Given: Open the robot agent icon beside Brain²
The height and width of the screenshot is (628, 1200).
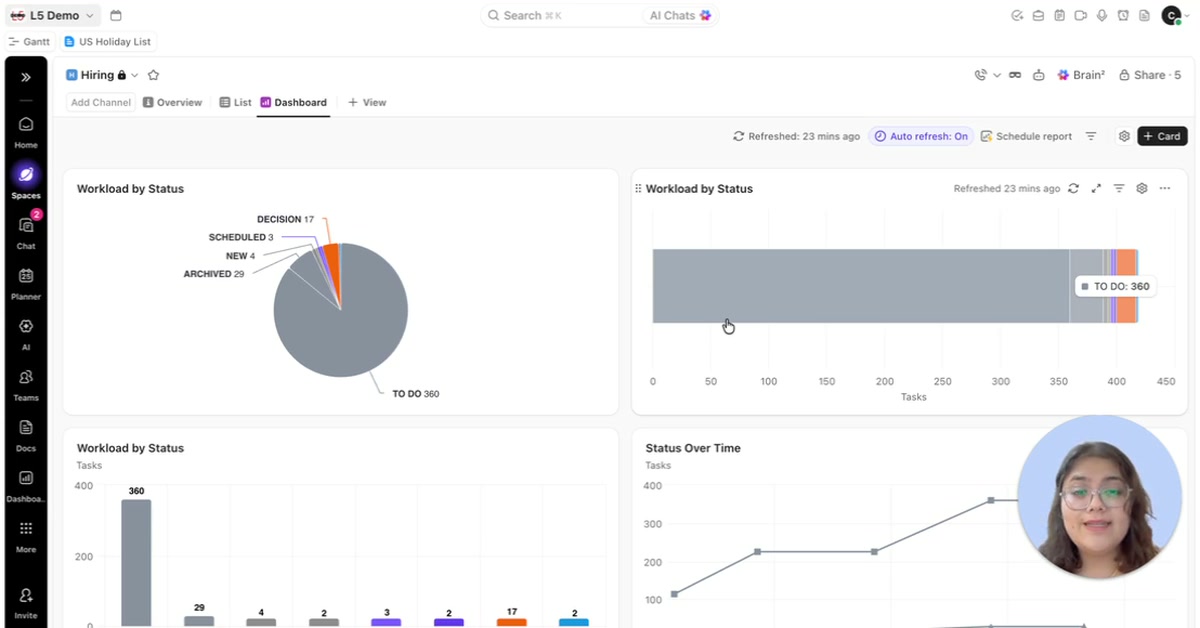Looking at the screenshot, I should pyautogui.click(x=1039, y=75).
